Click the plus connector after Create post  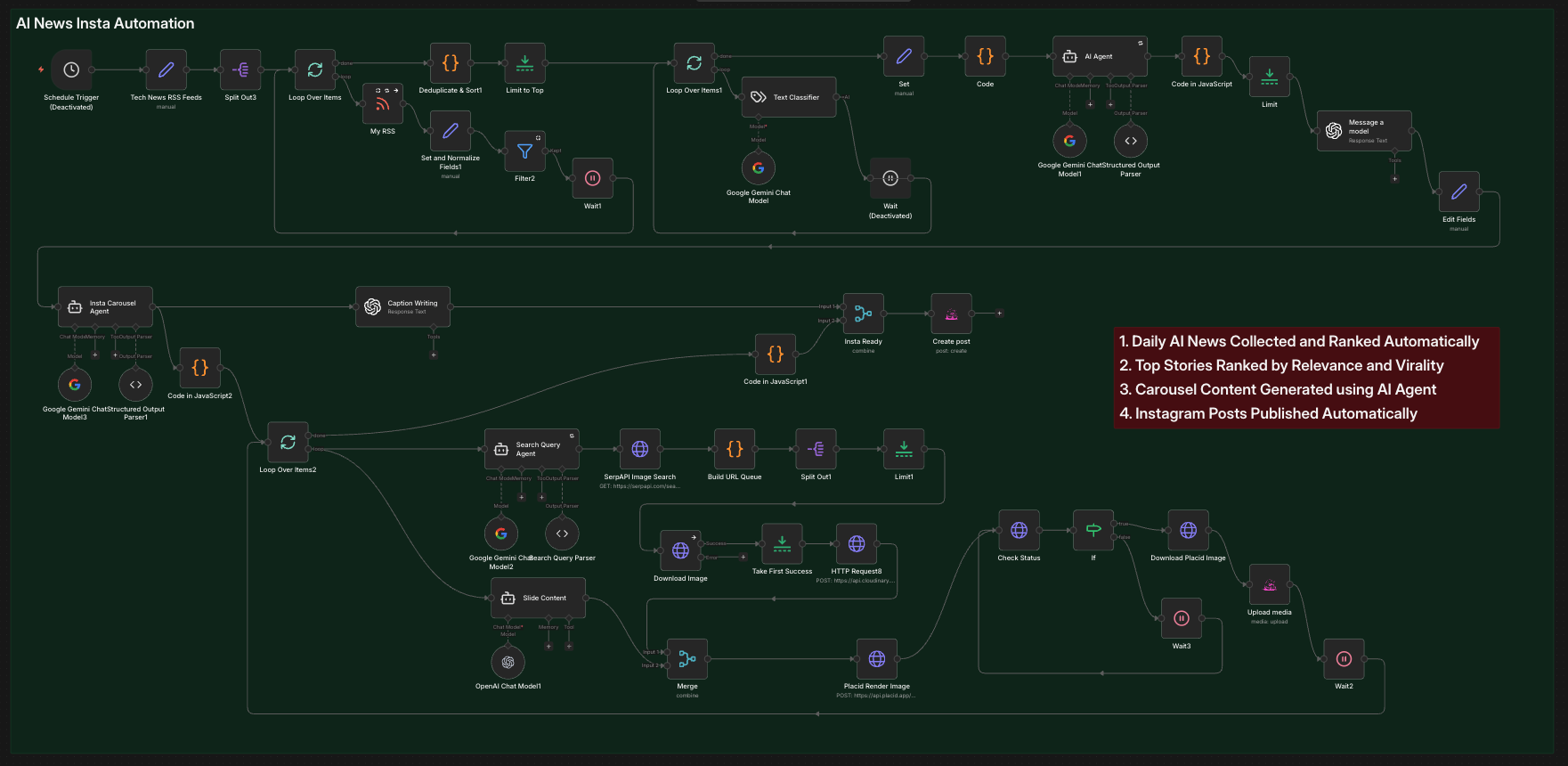pyautogui.click(x=999, y=314)
